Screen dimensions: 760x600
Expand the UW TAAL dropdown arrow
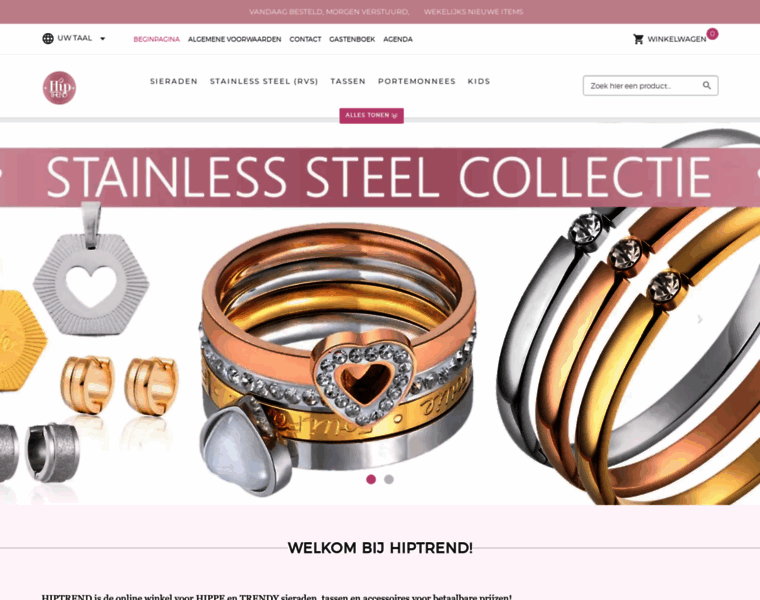pos(102,39)
